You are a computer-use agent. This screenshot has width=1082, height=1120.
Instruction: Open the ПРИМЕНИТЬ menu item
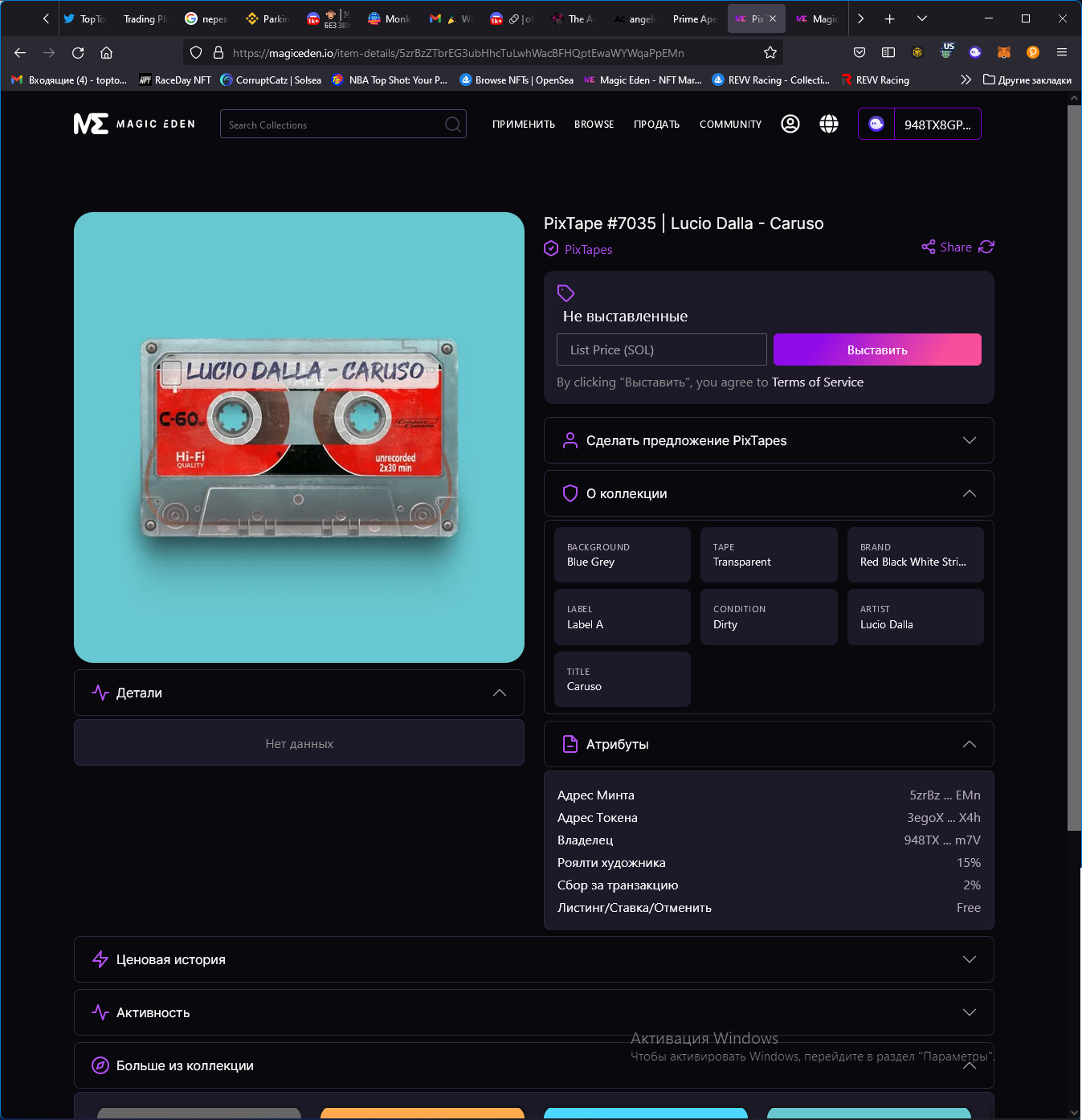524,125
